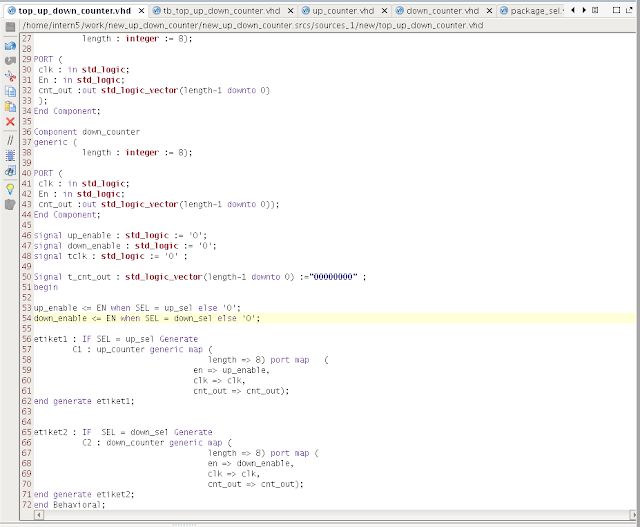This screenshot has width=640, height=527.
Task: Click the 'begin' keyword on line 51
Action: click(46, 287)
